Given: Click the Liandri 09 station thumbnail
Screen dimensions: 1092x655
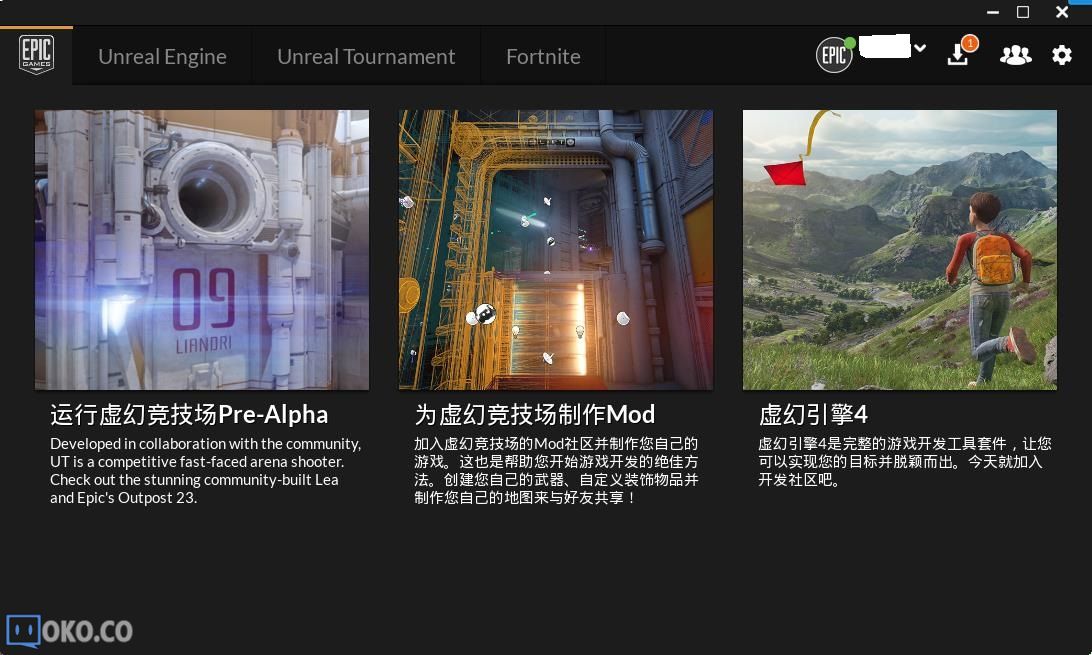Looking at the screenshot, I should 202,250.
